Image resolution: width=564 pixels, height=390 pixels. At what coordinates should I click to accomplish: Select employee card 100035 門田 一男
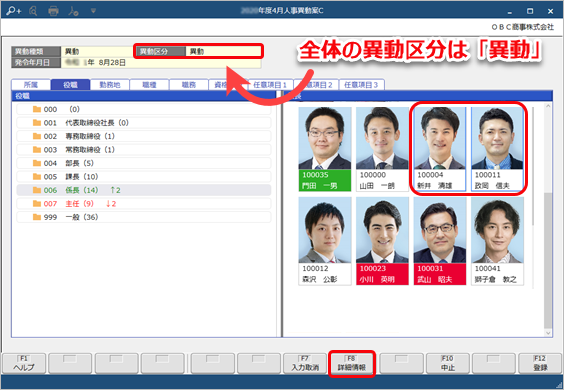click(x=325, y=149)
